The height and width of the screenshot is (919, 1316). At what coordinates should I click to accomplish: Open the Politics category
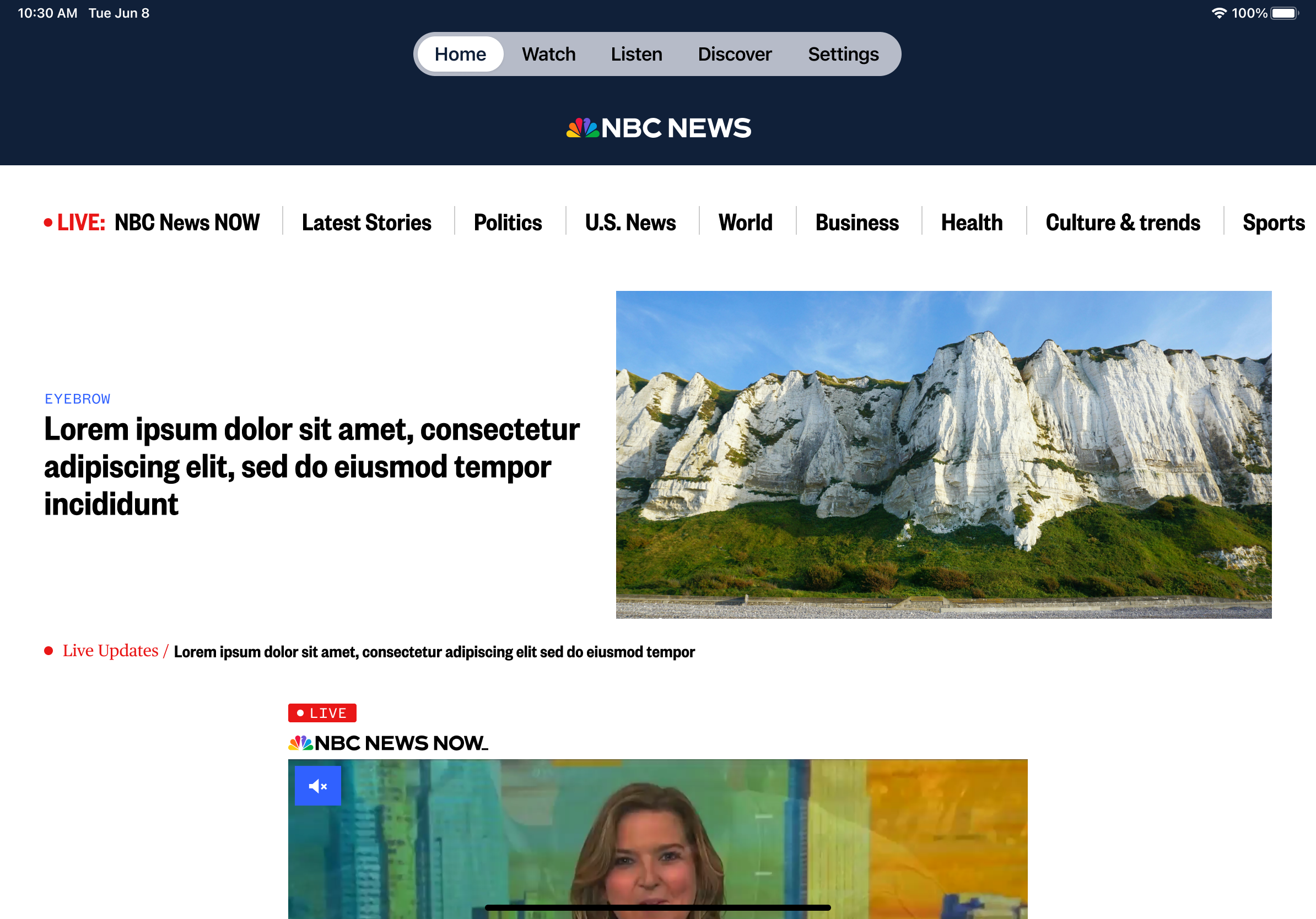pyautogui.click(x=508, y=222)
